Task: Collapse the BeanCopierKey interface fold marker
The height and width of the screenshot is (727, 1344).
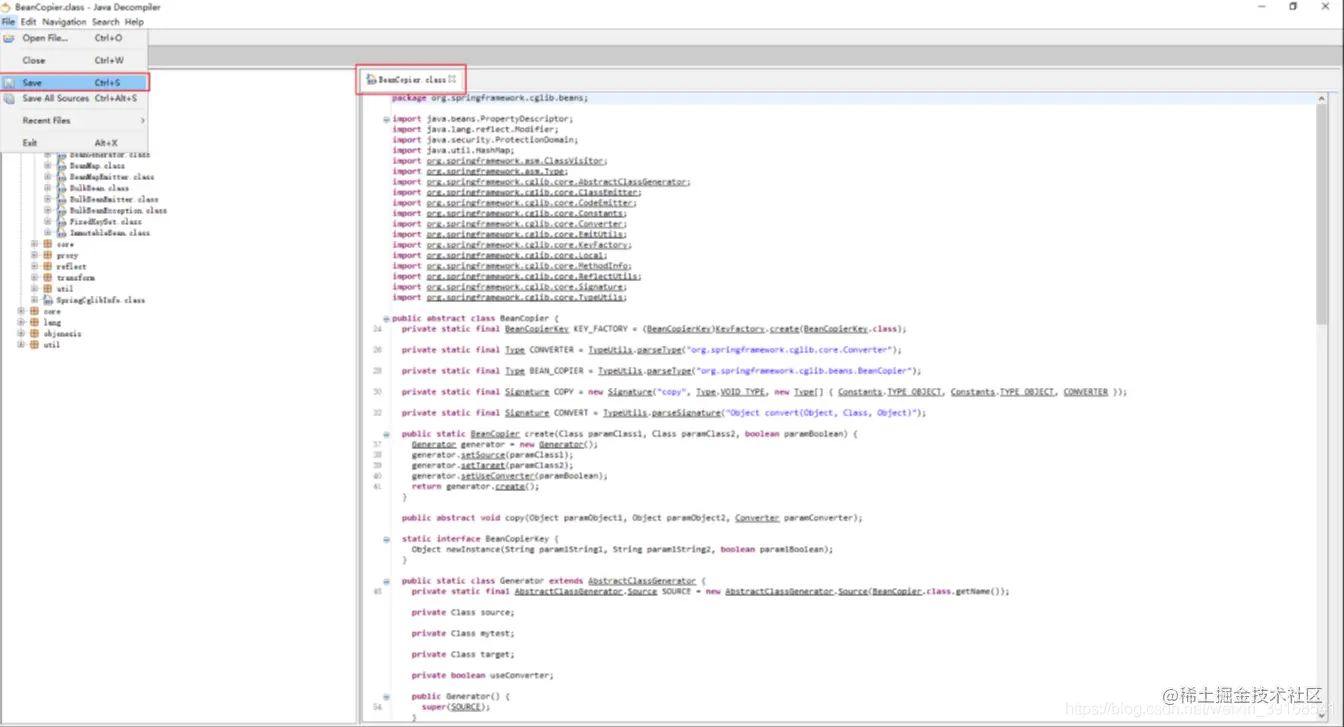Action: pyautogui.click(x=386, y=539)
